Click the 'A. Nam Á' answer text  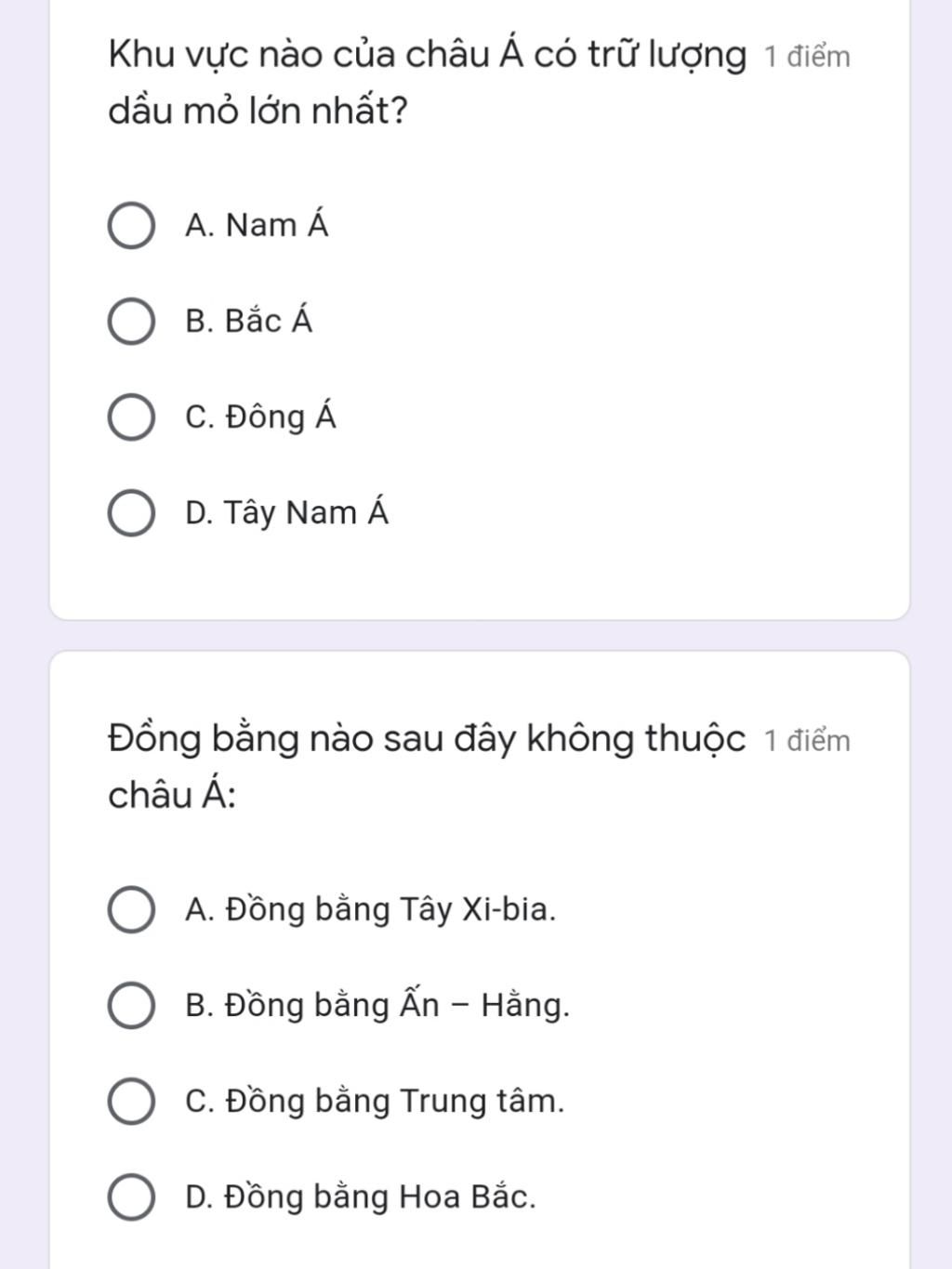click(x=257, y=224)
